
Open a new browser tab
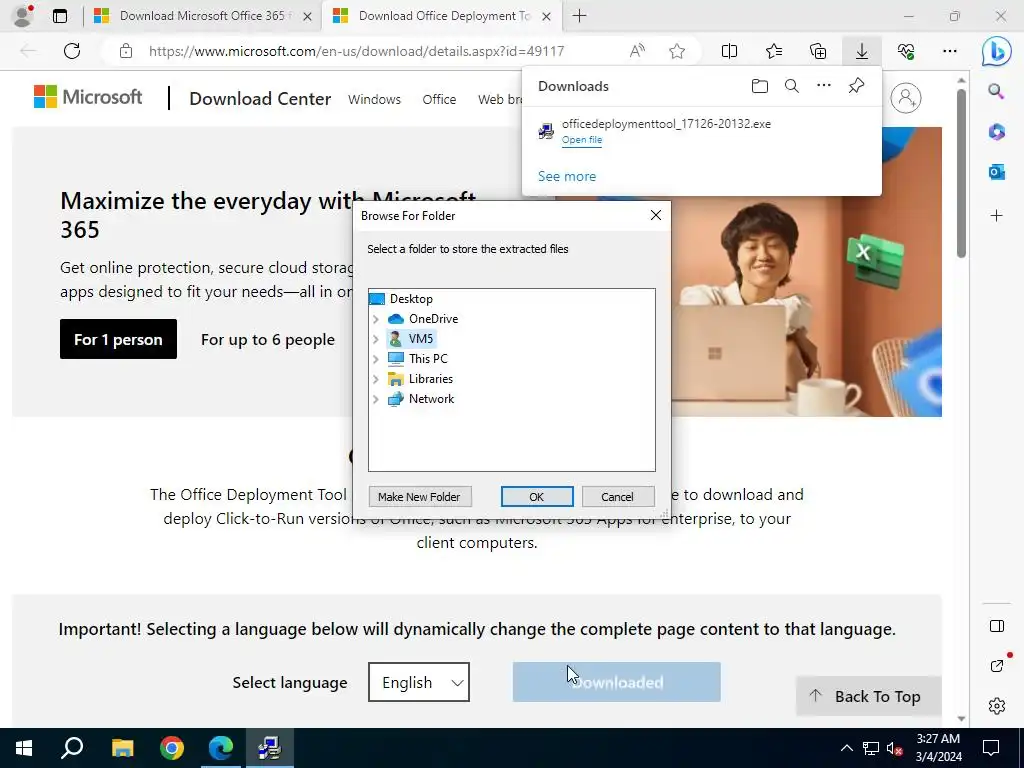point(579,16)
